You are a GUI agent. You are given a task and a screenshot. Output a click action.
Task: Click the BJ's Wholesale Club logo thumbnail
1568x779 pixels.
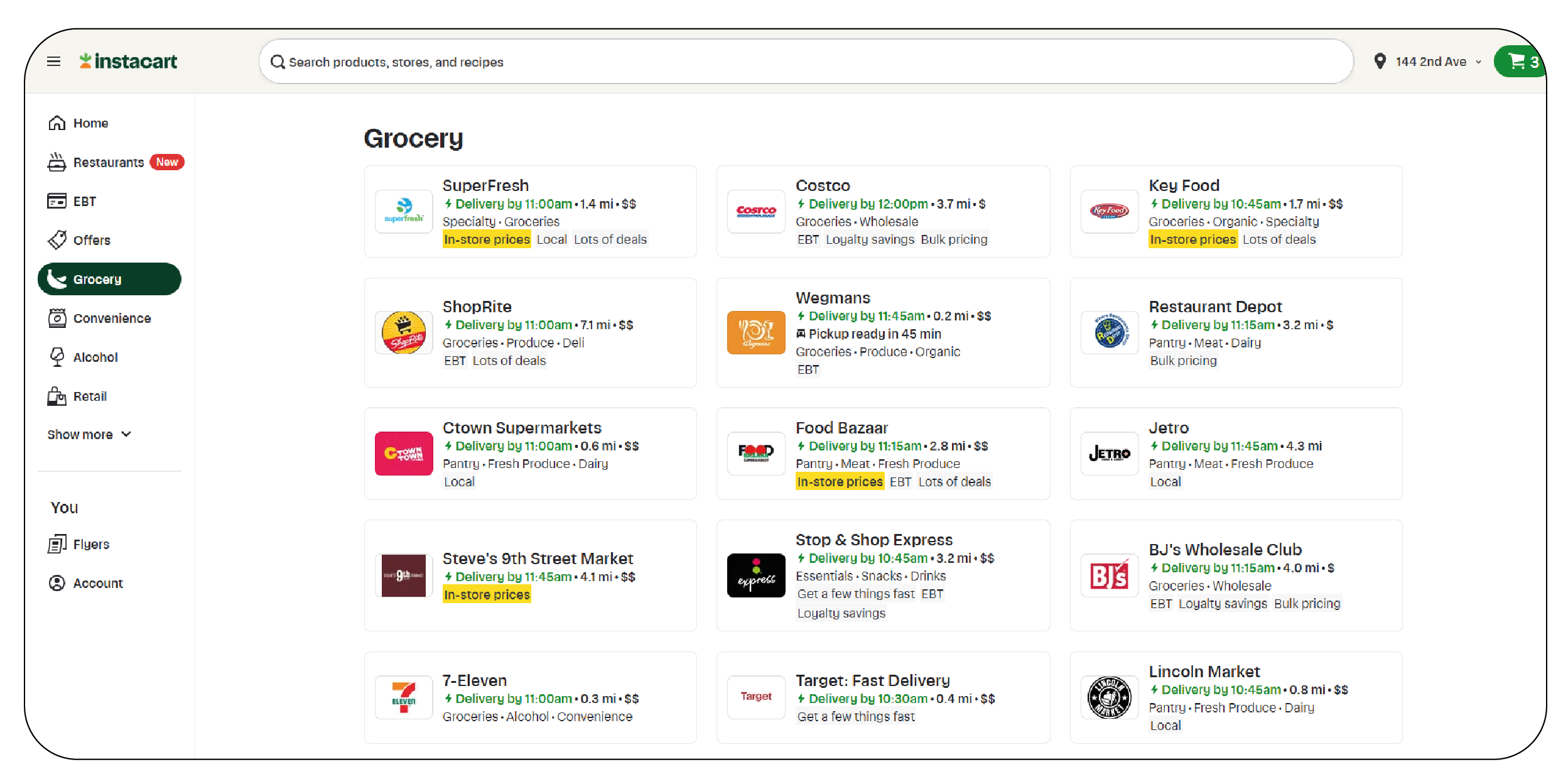point(1110,575)
